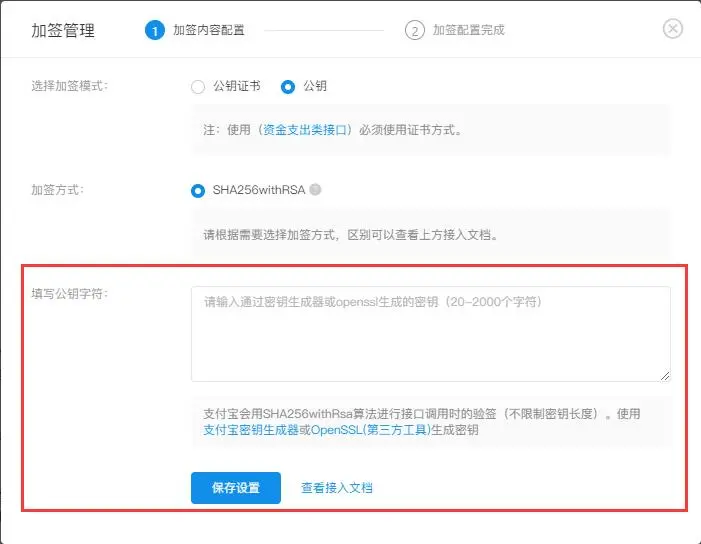Viewport: 701px width, 544px height.
Task: Click the step 1 circle icon
Action: pyautogui.click(x=154, y=30)
